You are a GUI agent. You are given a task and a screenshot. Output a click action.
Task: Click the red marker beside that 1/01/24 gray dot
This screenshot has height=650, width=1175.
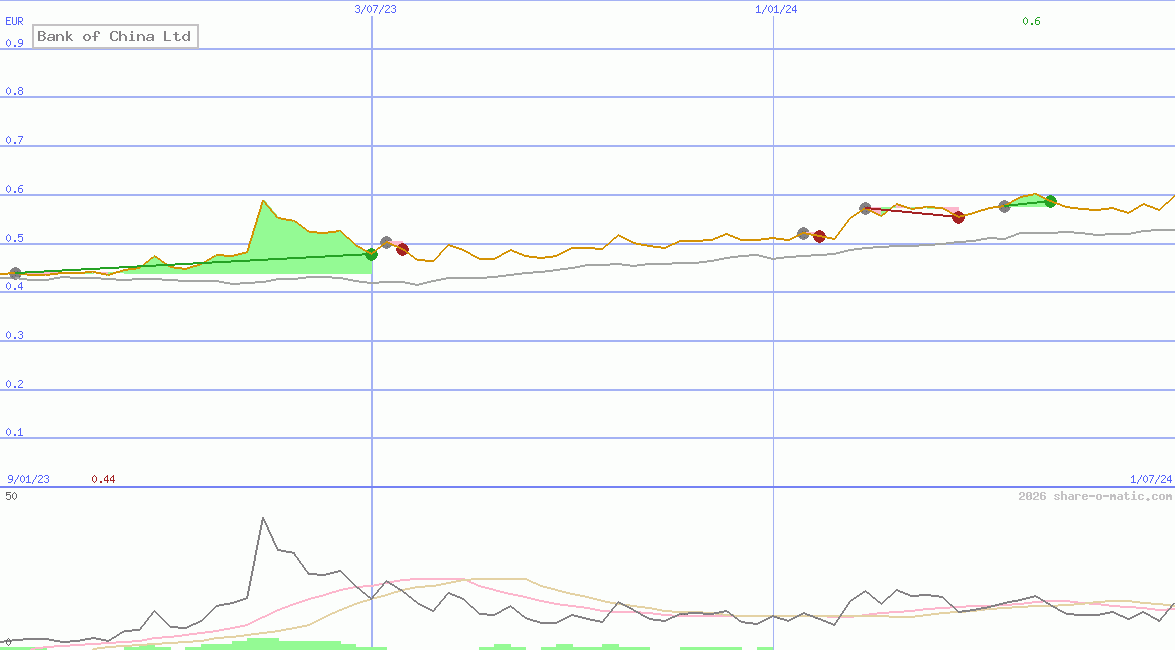(820, 237)
